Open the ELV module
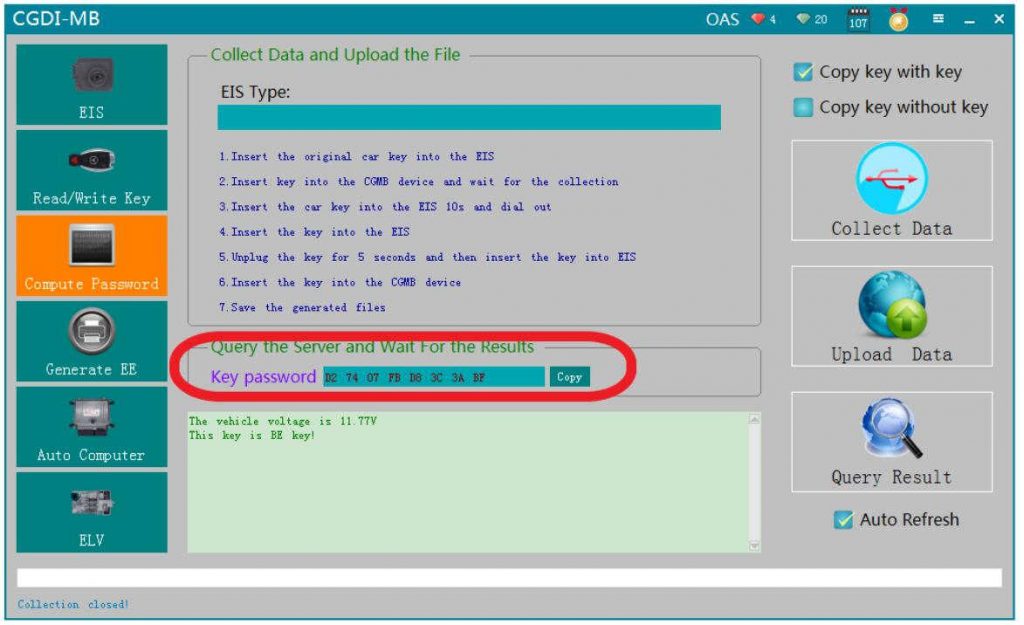1024x625 pixels. pyautogui.click(x=91, y=513)
